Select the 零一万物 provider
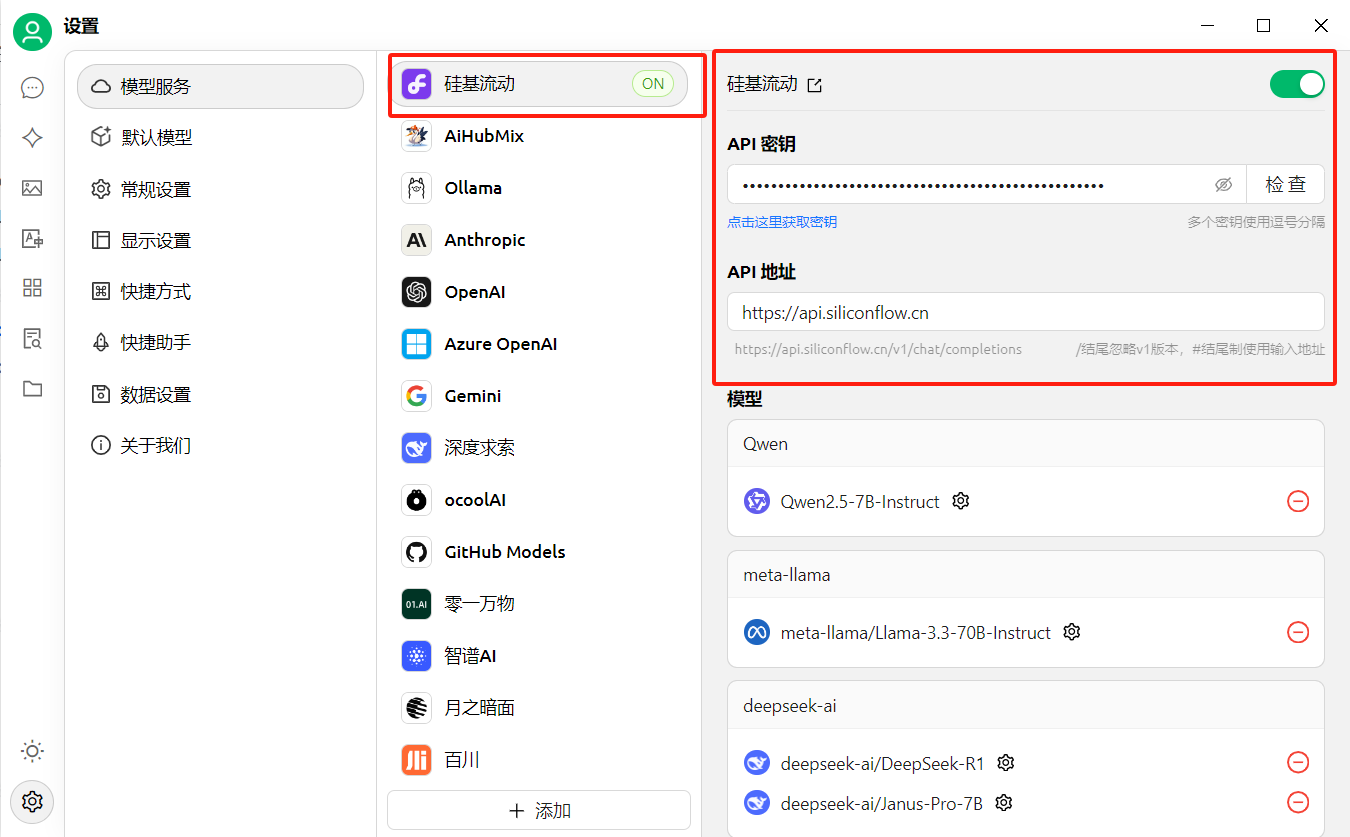Viewport: 1350px width, 837px height. 539,604
